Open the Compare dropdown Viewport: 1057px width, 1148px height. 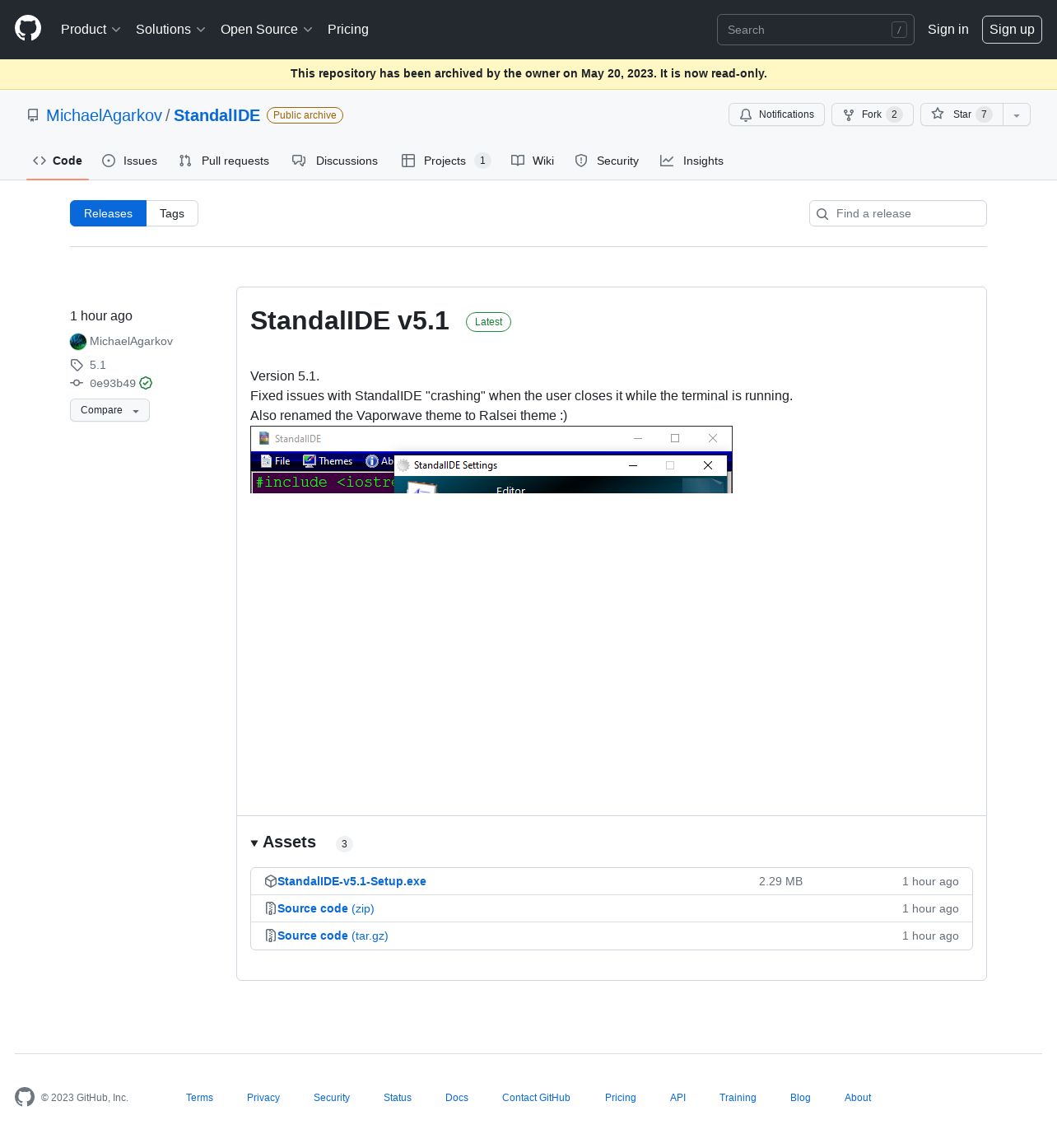(x=109, y=410)
